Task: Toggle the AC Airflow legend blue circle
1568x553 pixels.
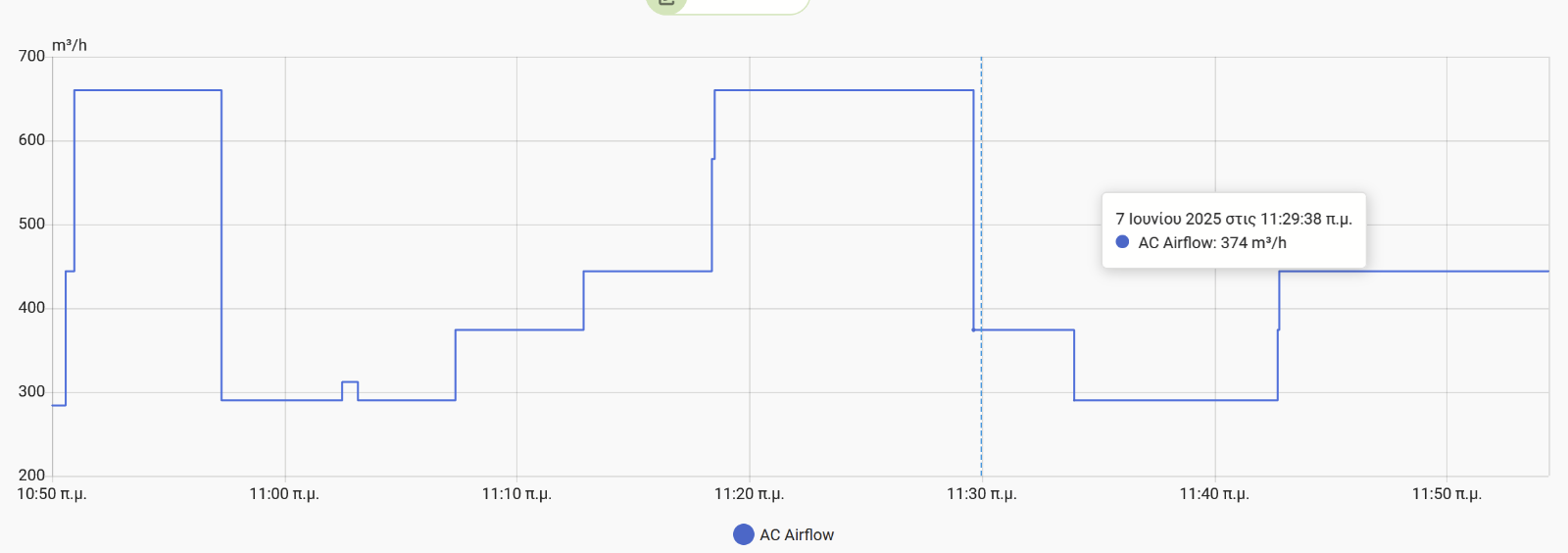Action: click(744, 534)
